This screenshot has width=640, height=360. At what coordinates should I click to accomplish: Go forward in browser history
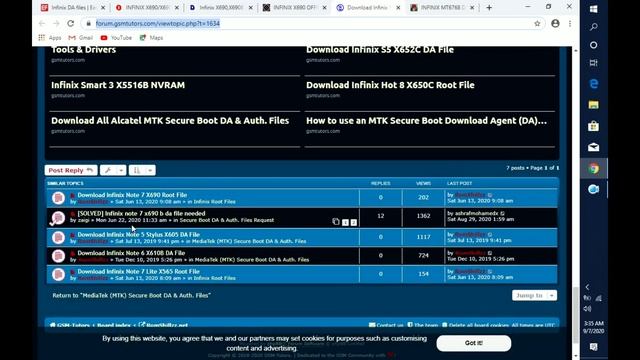tap(56, 24)
